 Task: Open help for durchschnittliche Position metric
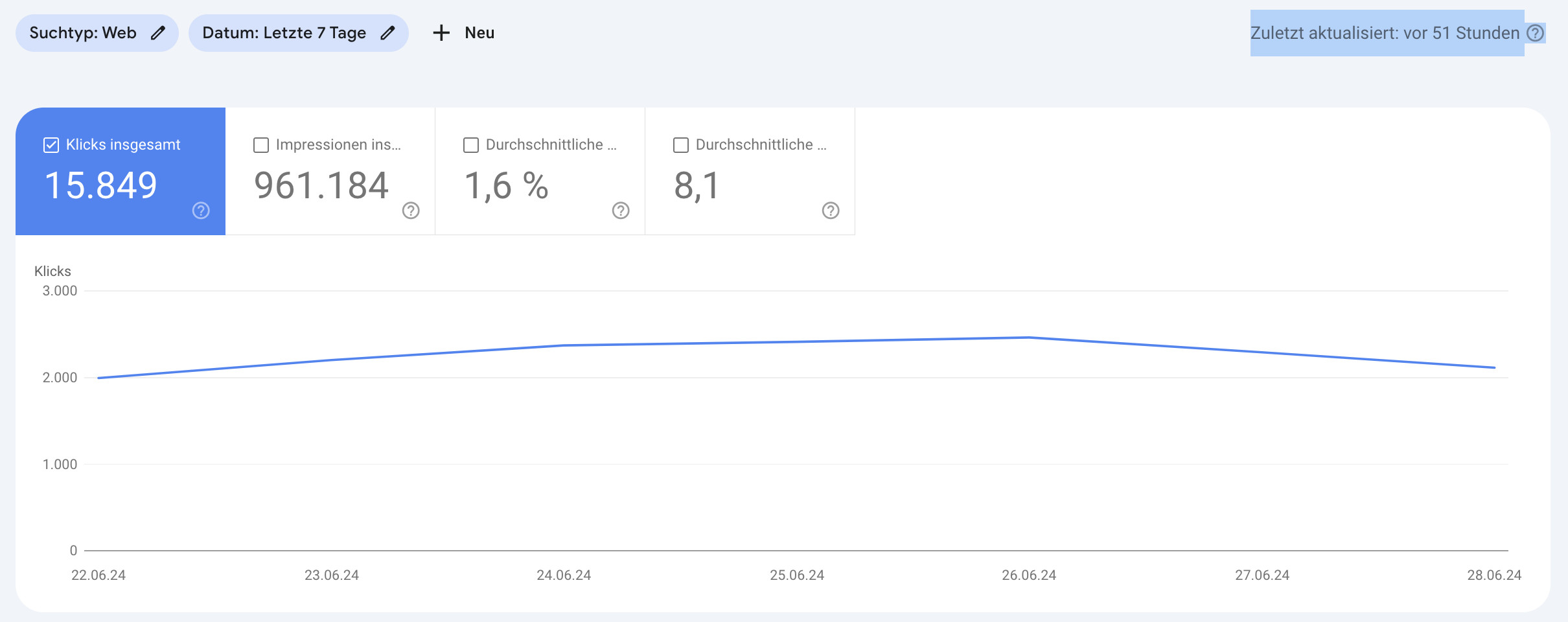[x=830, y=210]
